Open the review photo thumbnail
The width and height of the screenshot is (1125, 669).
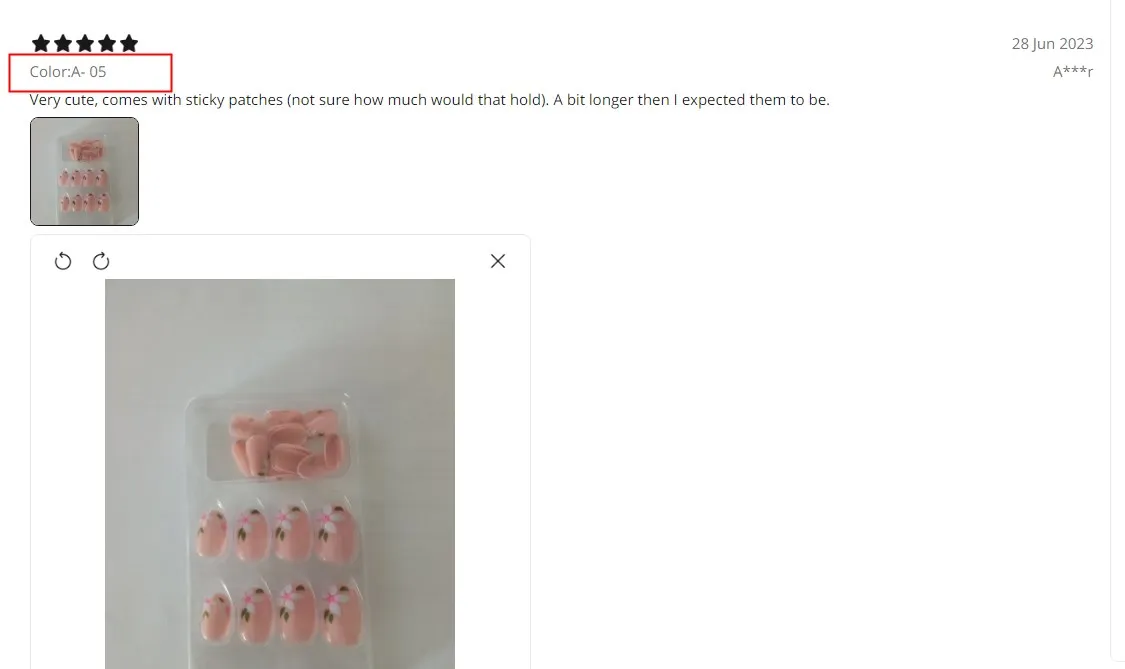click(85, 172)
